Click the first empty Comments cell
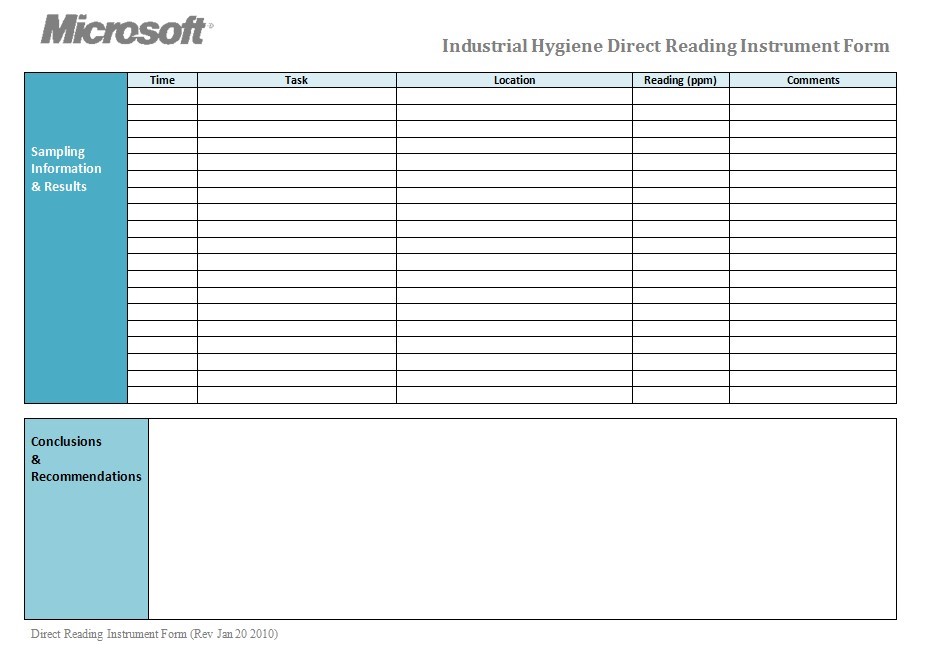Viewport: 929px width, 655px height. (x=812, y=96)
